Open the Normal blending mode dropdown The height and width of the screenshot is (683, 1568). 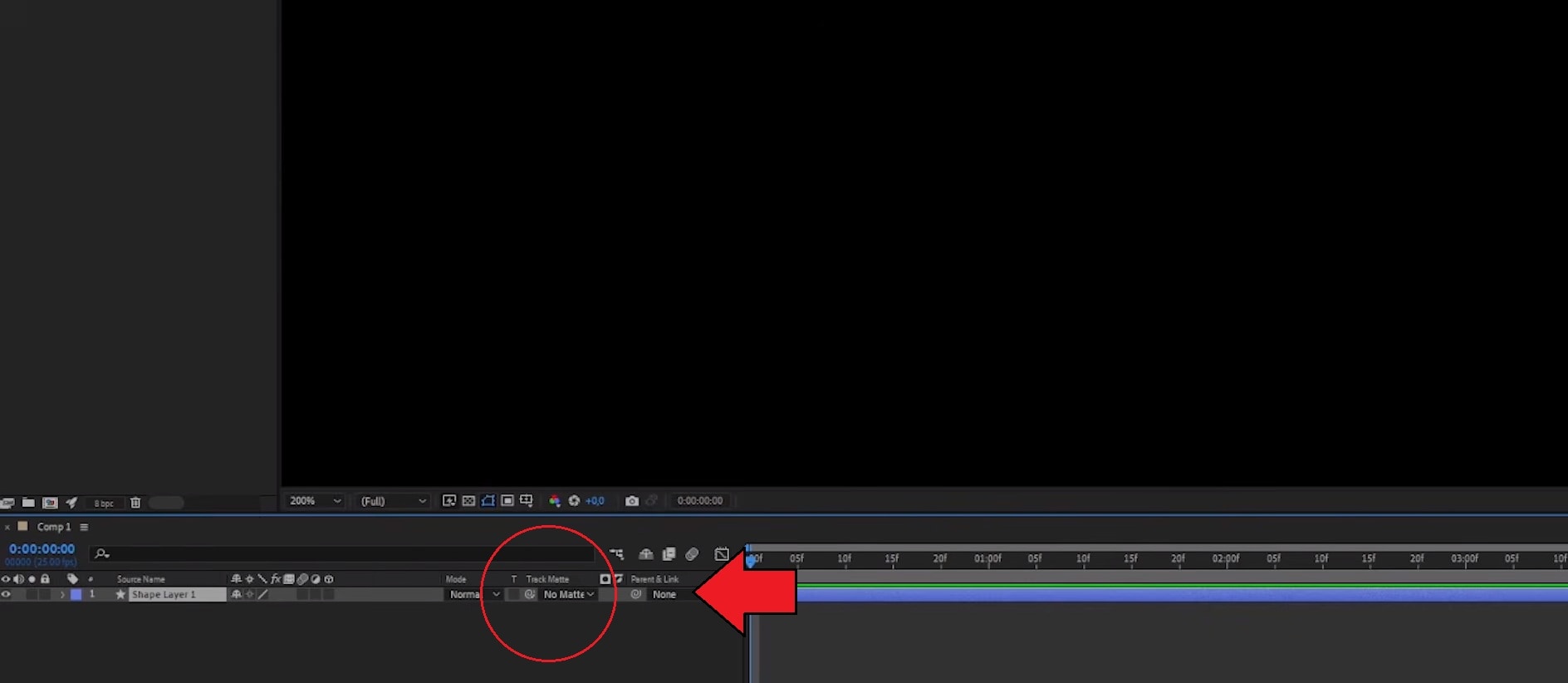point(475,594)
